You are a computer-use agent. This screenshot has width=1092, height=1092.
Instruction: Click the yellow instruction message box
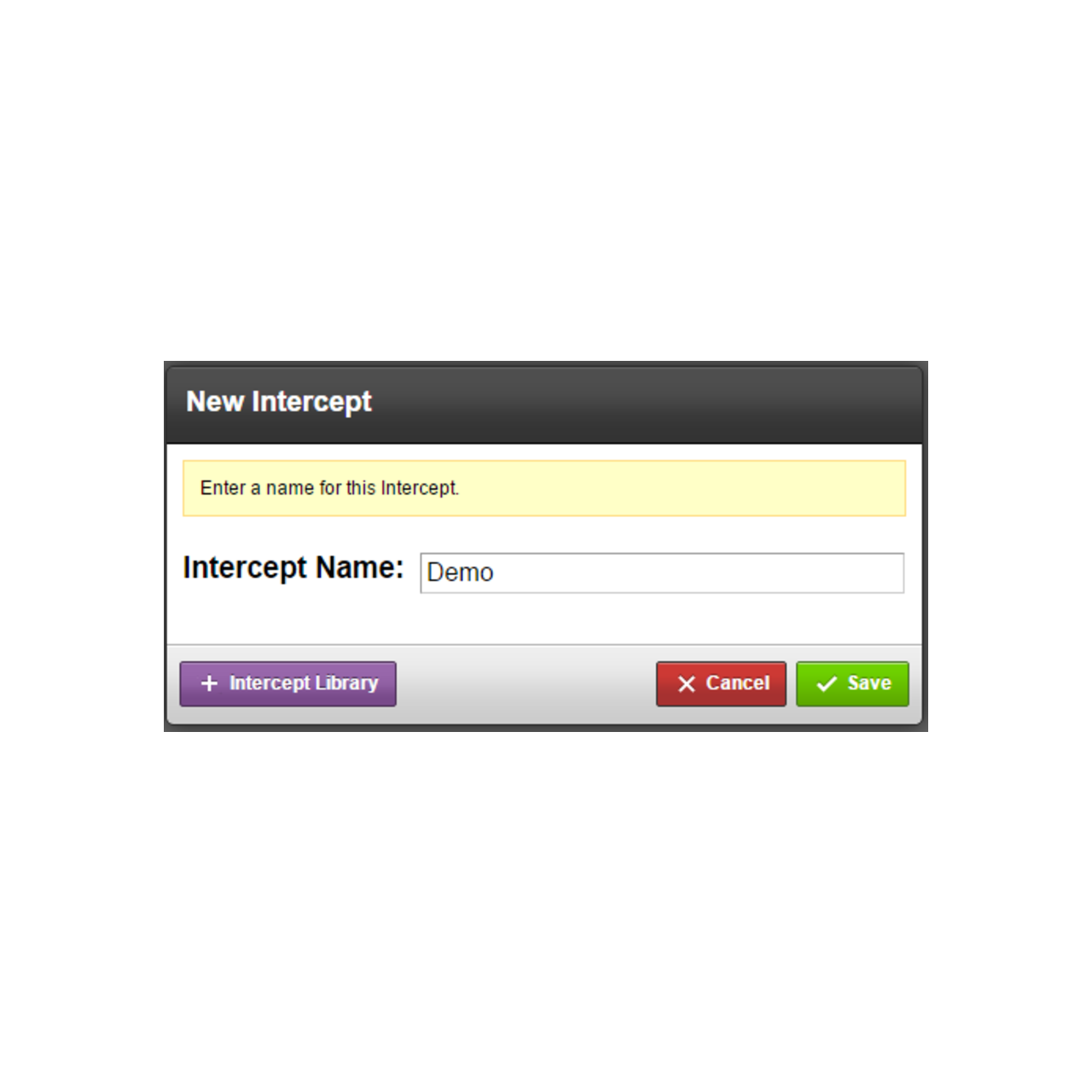pos(544,488)
